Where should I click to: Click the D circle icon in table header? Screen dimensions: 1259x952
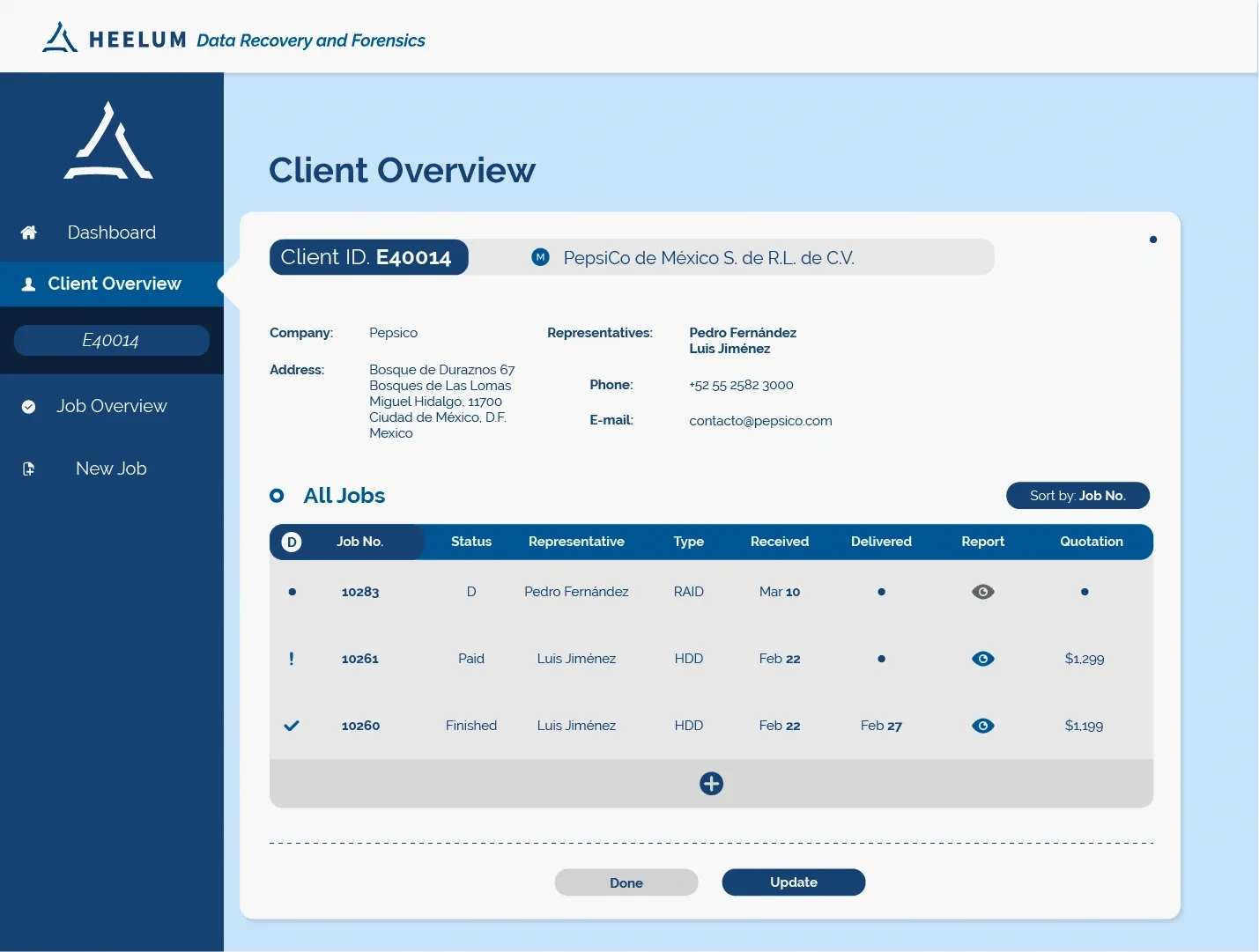coord(292,542)
